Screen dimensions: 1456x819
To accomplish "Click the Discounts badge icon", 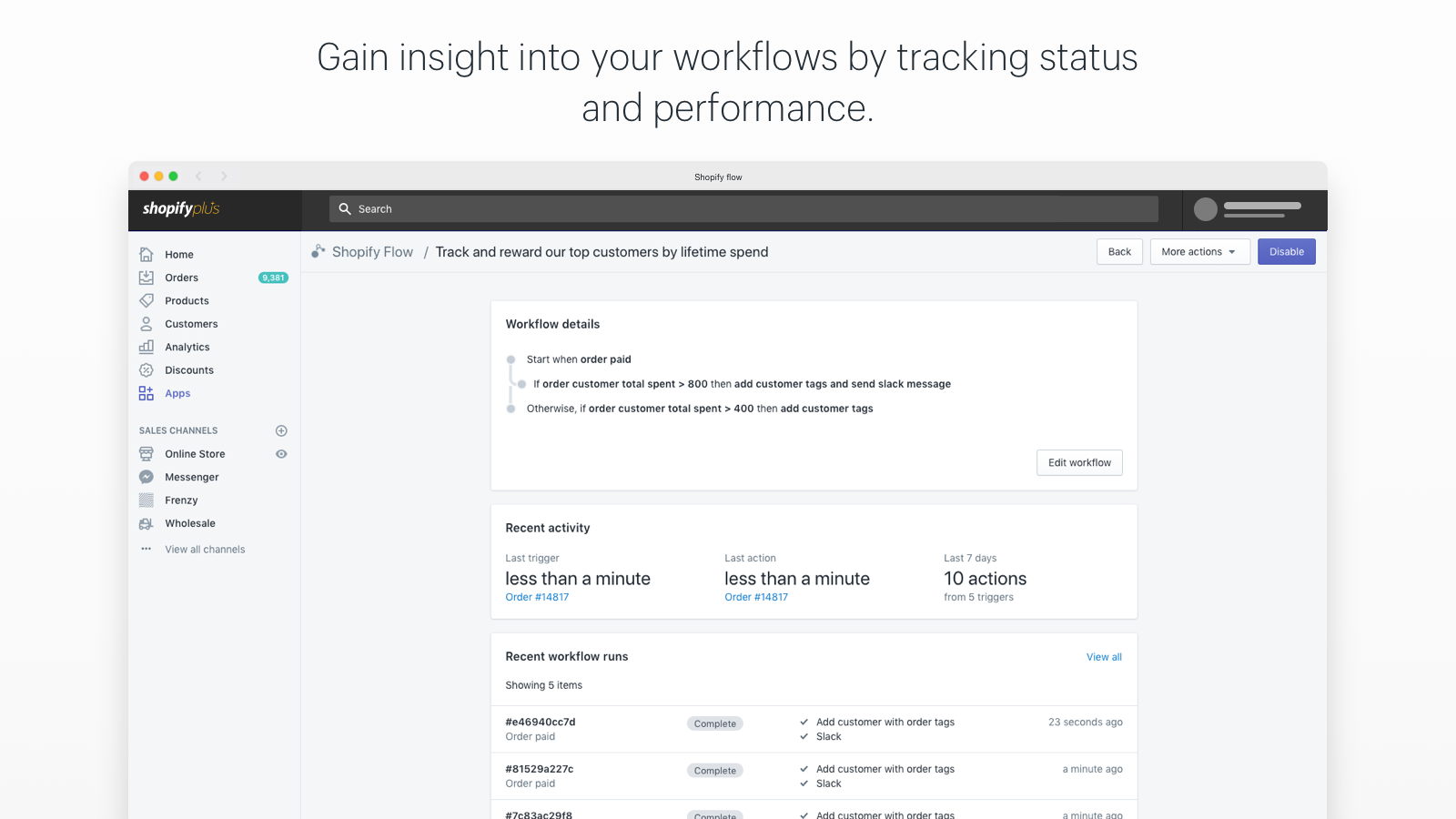I will click(x=146, y=370).
